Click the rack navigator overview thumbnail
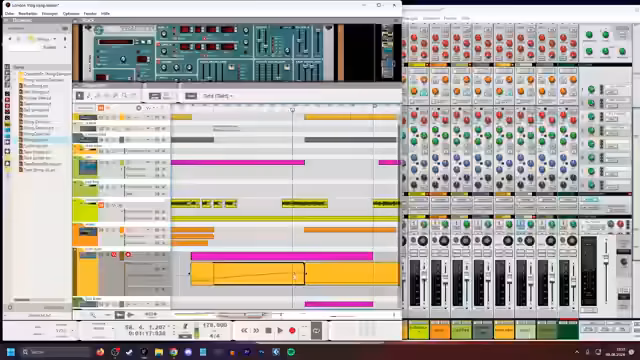640x360 pixels. click(387, 52)
